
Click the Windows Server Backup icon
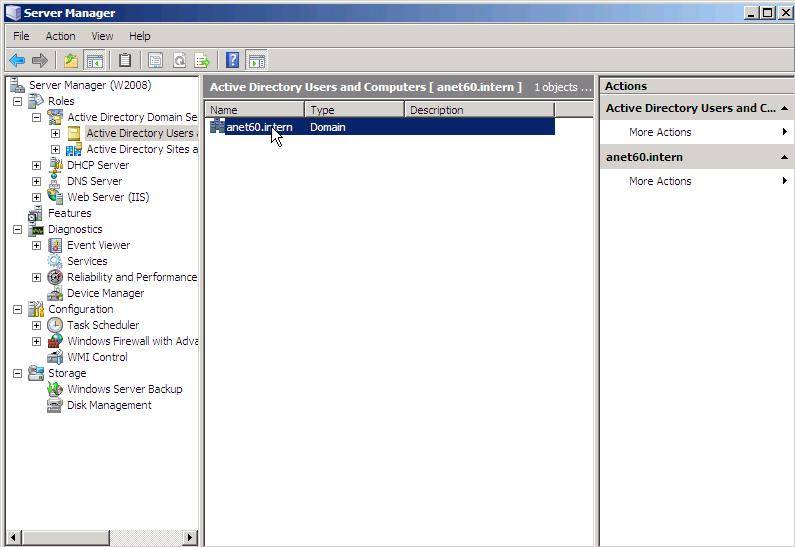pyautogui.click(x=55, y=389)
